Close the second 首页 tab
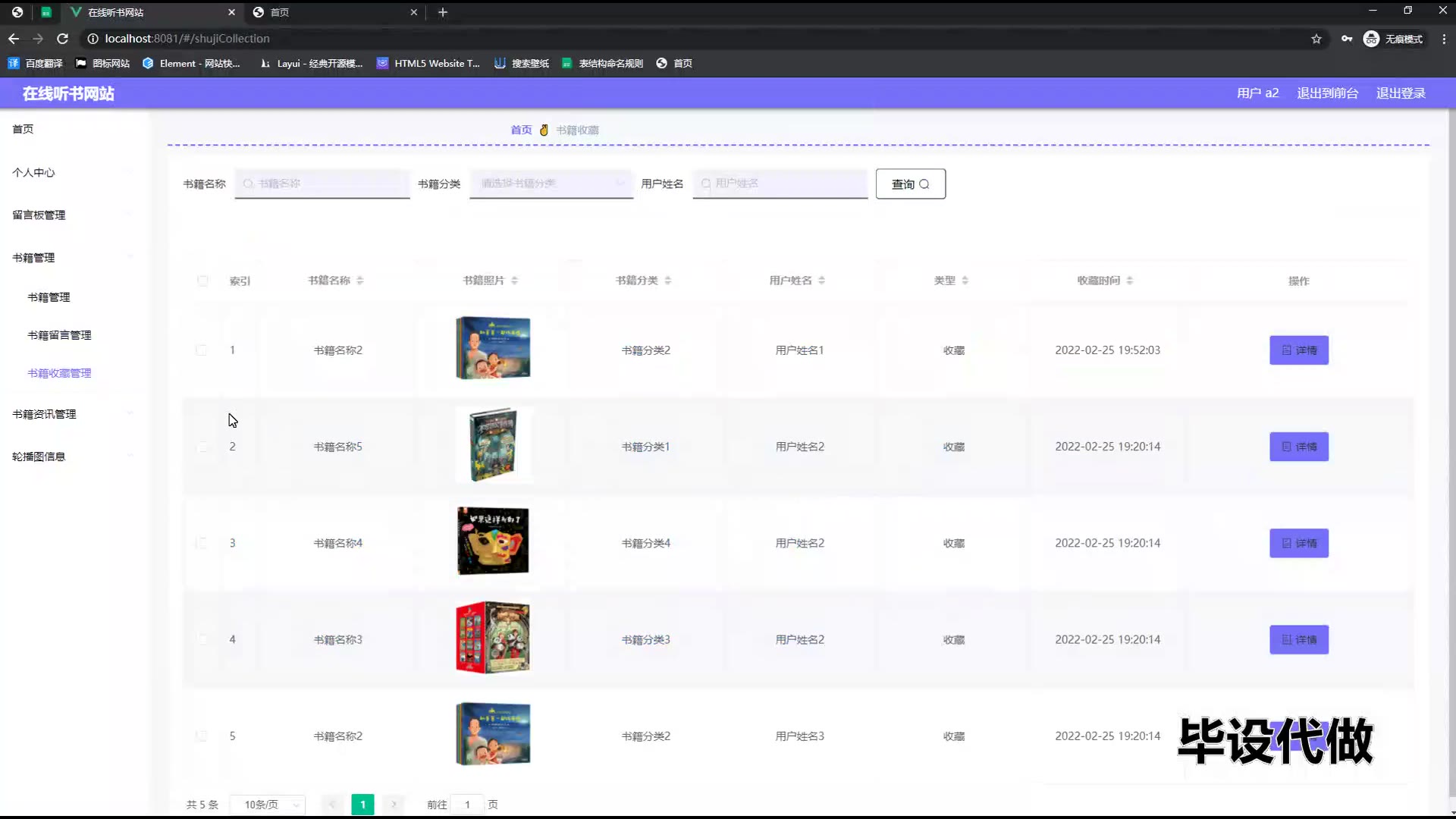Screen dimensions: 1456x819 tap(413, 12)
